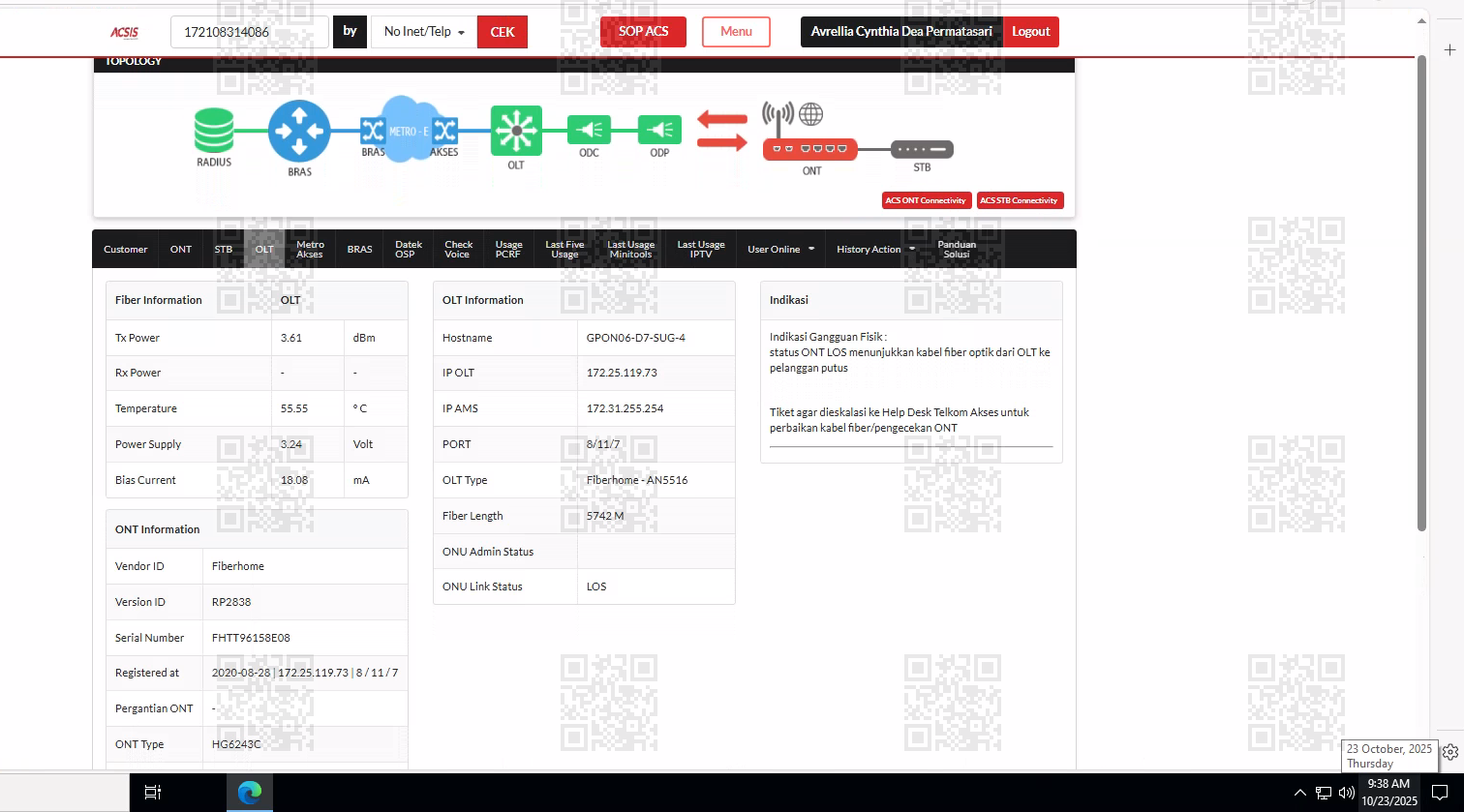Click the ACSIS logo
This screenshot has height=812, width=1464.
point(124,32)
